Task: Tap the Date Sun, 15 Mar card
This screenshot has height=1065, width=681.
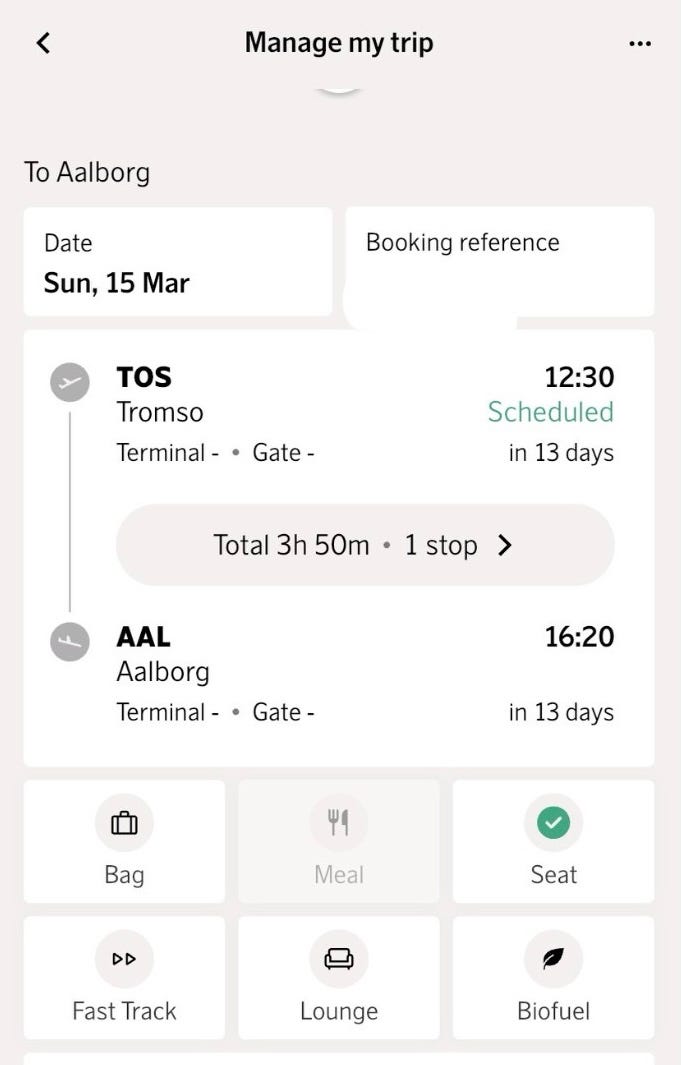Action: [x=178, y=262]
